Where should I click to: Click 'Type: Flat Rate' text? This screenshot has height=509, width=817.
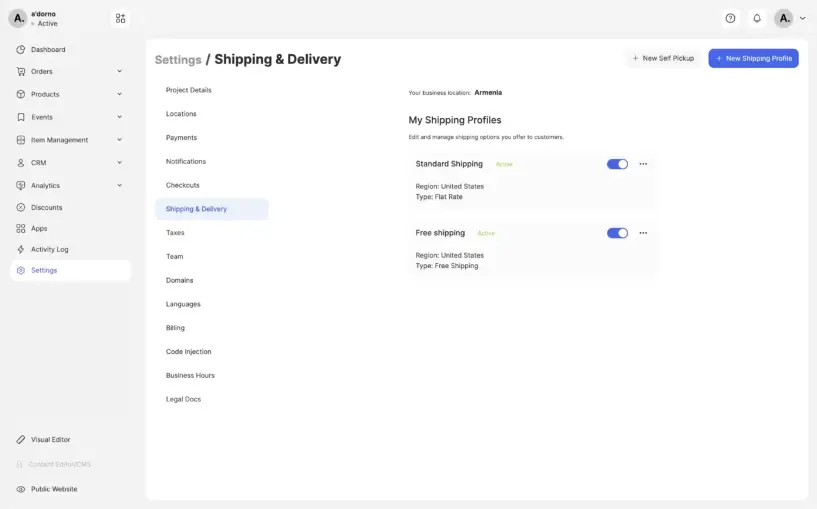(x=439, y=197)
